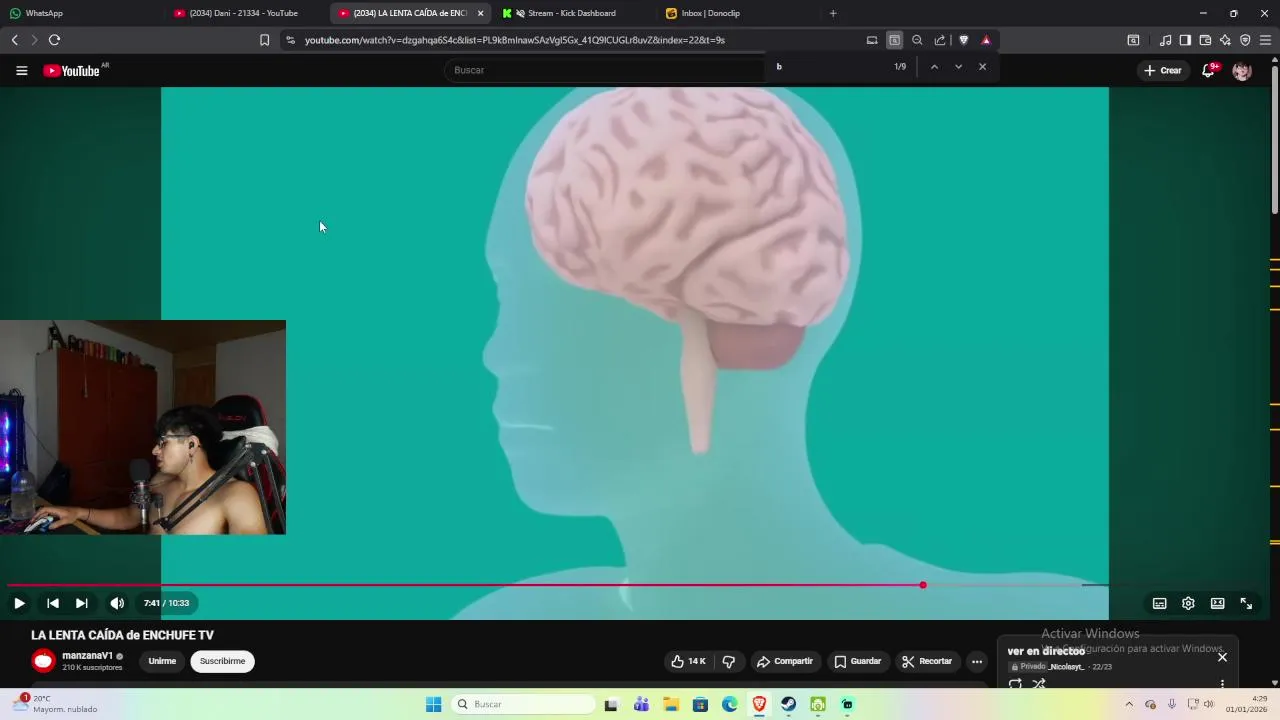Play the video with the play button
Screen dimensions: 1280x720
pyautogui.click(x=19, y=603)
